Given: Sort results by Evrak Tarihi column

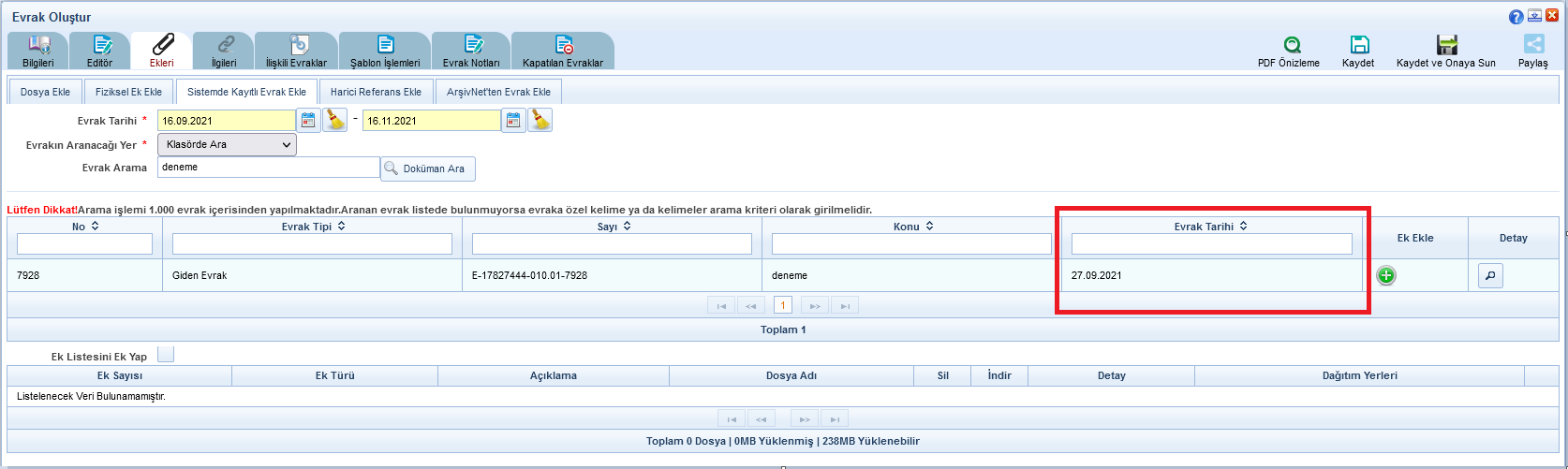Looking at the screenshot, I should 1243,227.
